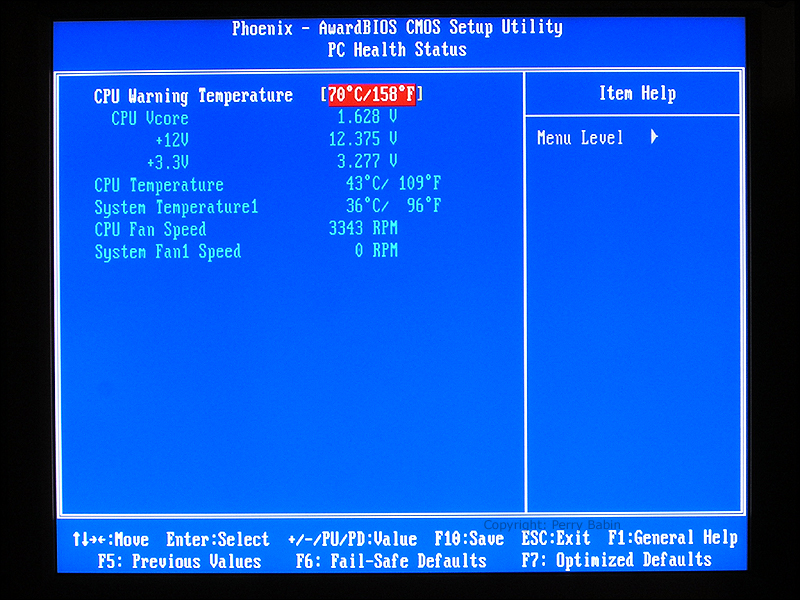Click the F6: Fail-Safe Defaults hint
Image resolution: width=800 pixels, height=600 pixels.
coord(391,561)
